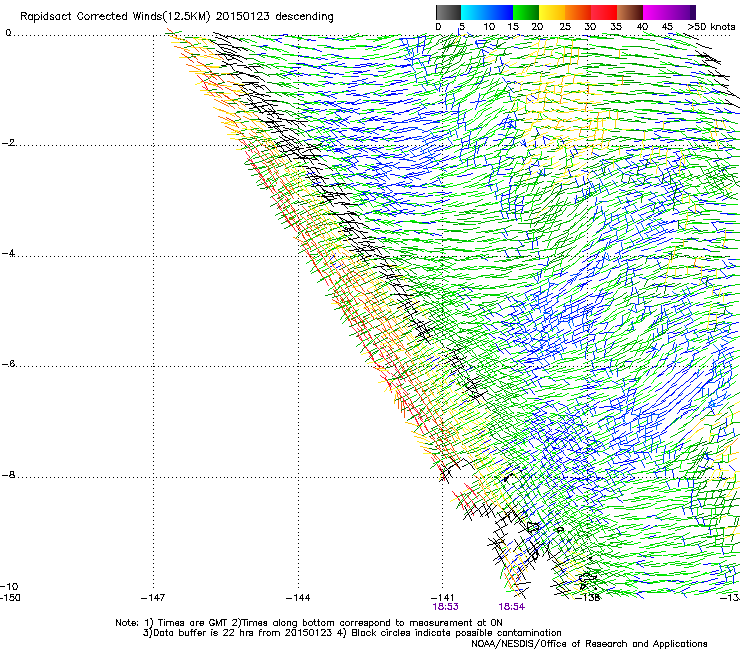The height and width of the screenshot is (650, 740).
Task: Select the yellow 20-25 knots legend swatch
Action: tap(552, 12)
